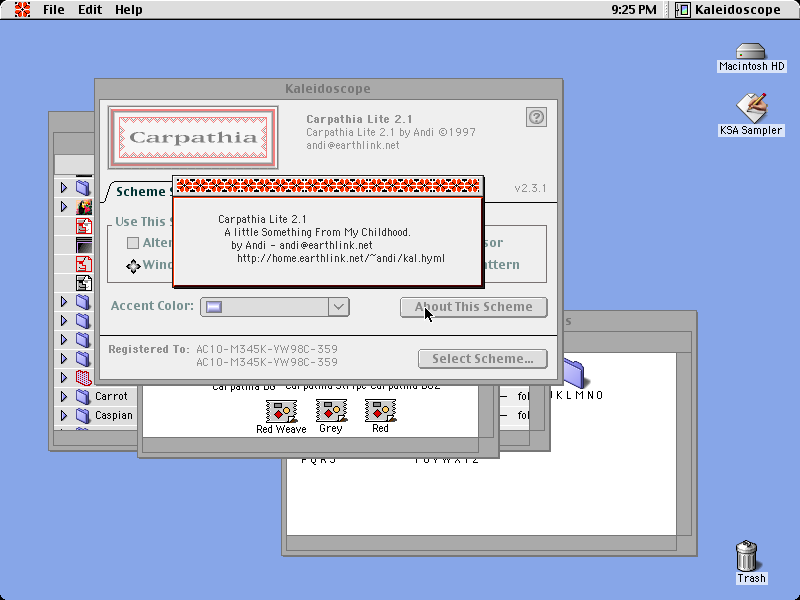800x600 pixels.
Task: Click the Carpathia Lite 2.1 by Andi ©1997 line
Action: click(391, 132)
